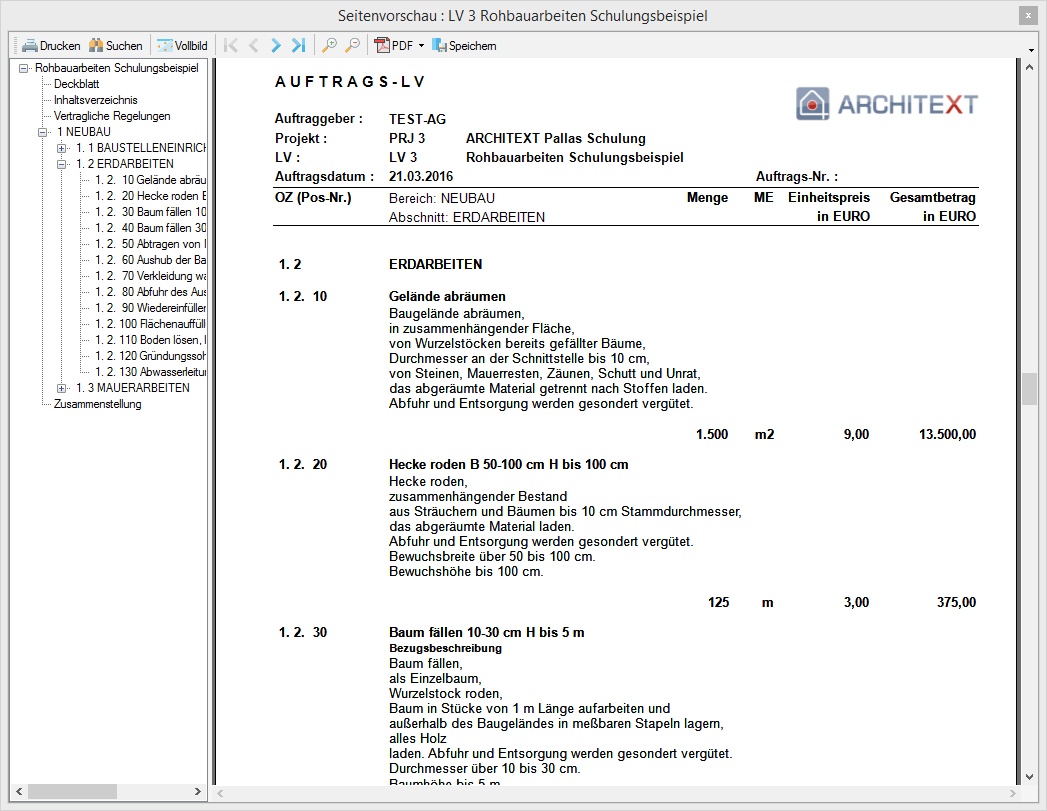Go to next page arrow
Screen dimensions: 1047x811
(x=276, y=45)
